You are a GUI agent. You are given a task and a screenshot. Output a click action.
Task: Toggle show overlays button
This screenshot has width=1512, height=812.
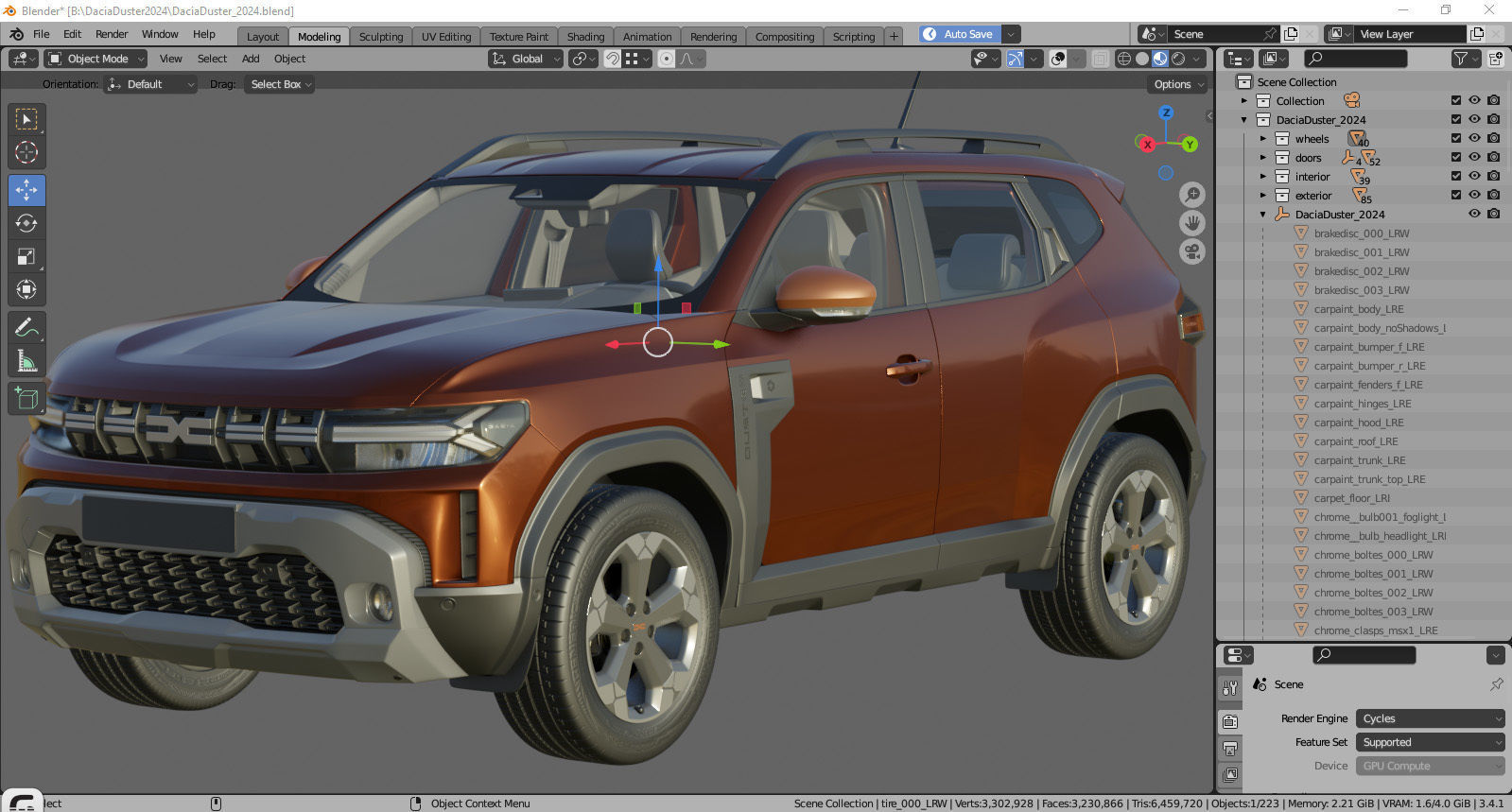[1058, 59]
